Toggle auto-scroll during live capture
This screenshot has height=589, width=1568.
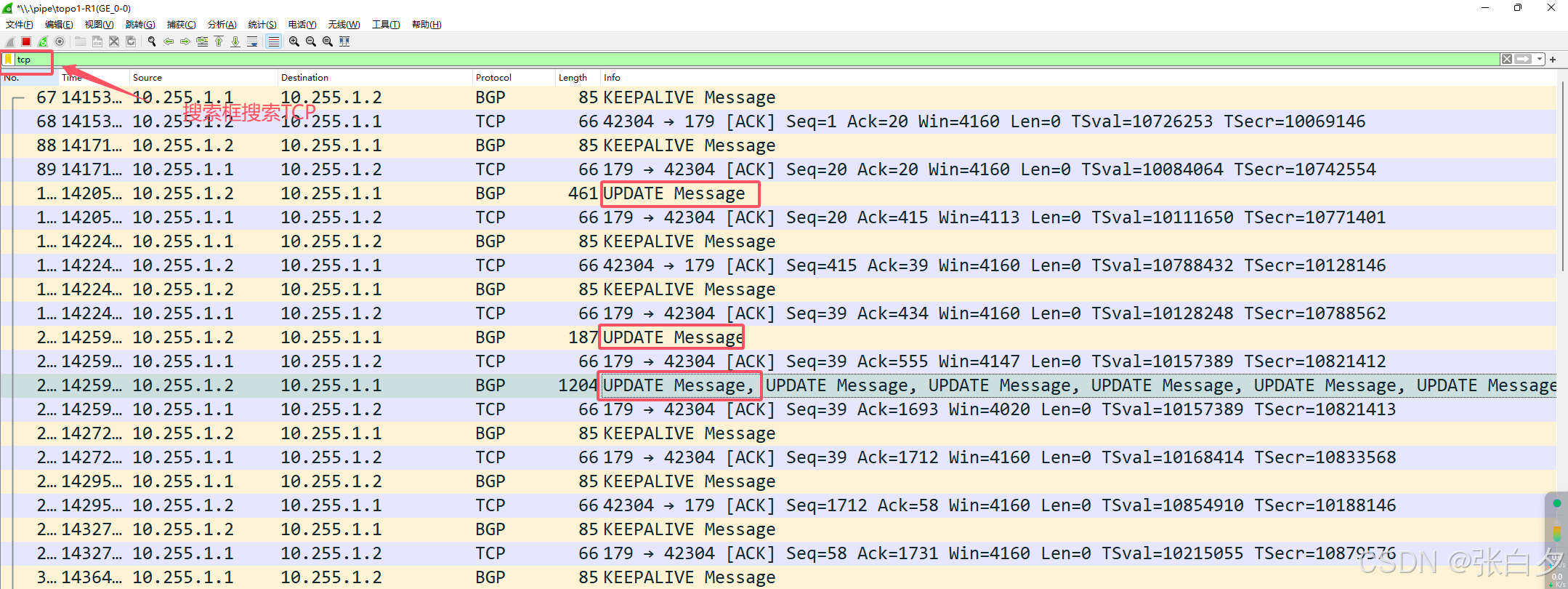(252, 41)
